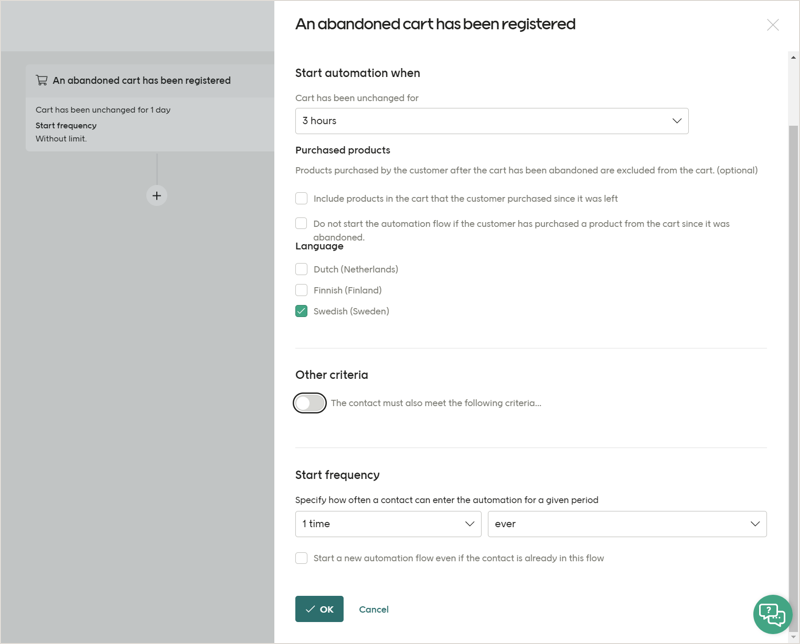Click inside the '3 hours' selection field

(450, 120)
